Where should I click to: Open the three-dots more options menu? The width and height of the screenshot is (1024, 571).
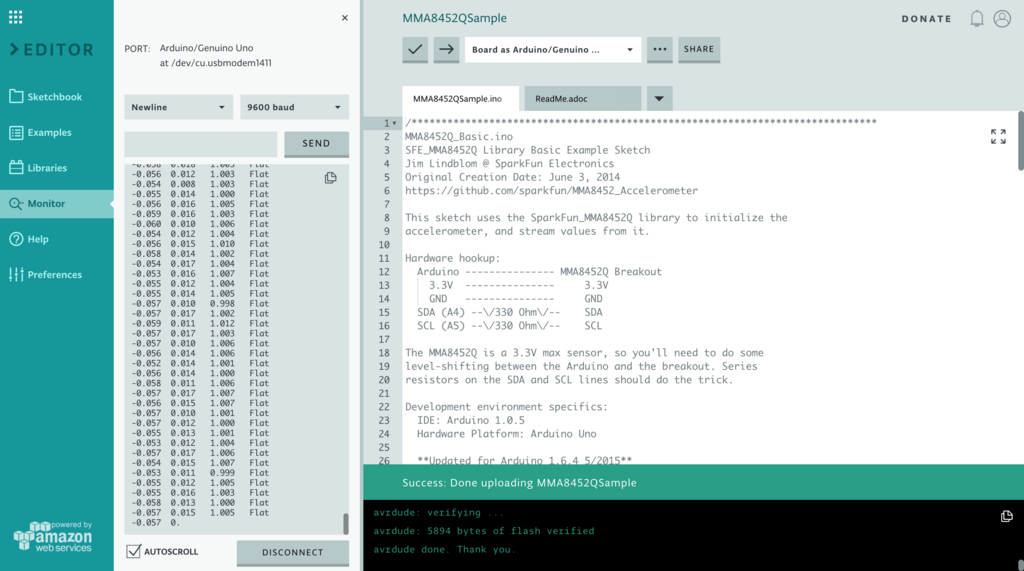pos(660,50)
